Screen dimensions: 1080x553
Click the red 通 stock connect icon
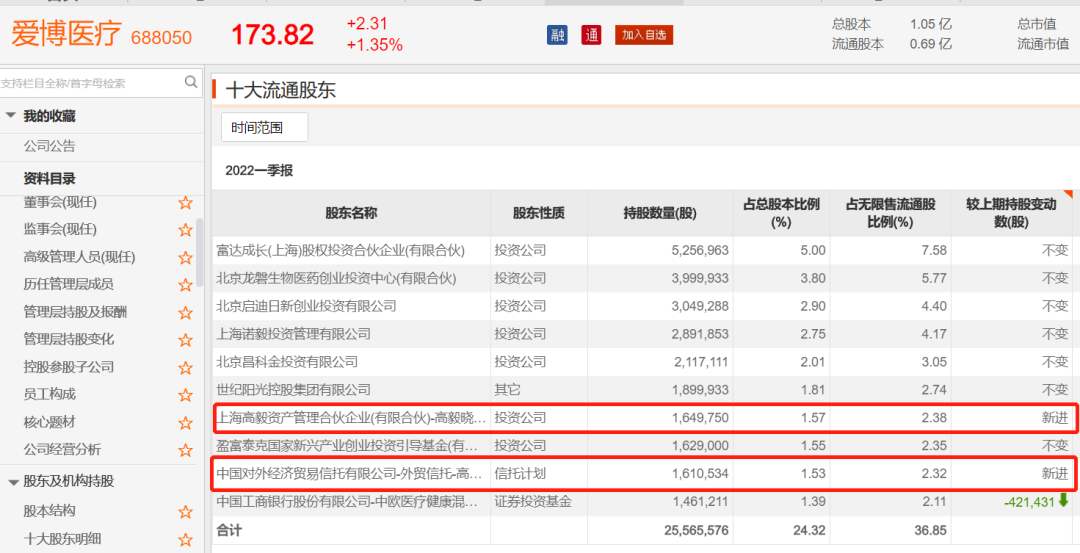(591, 34)
